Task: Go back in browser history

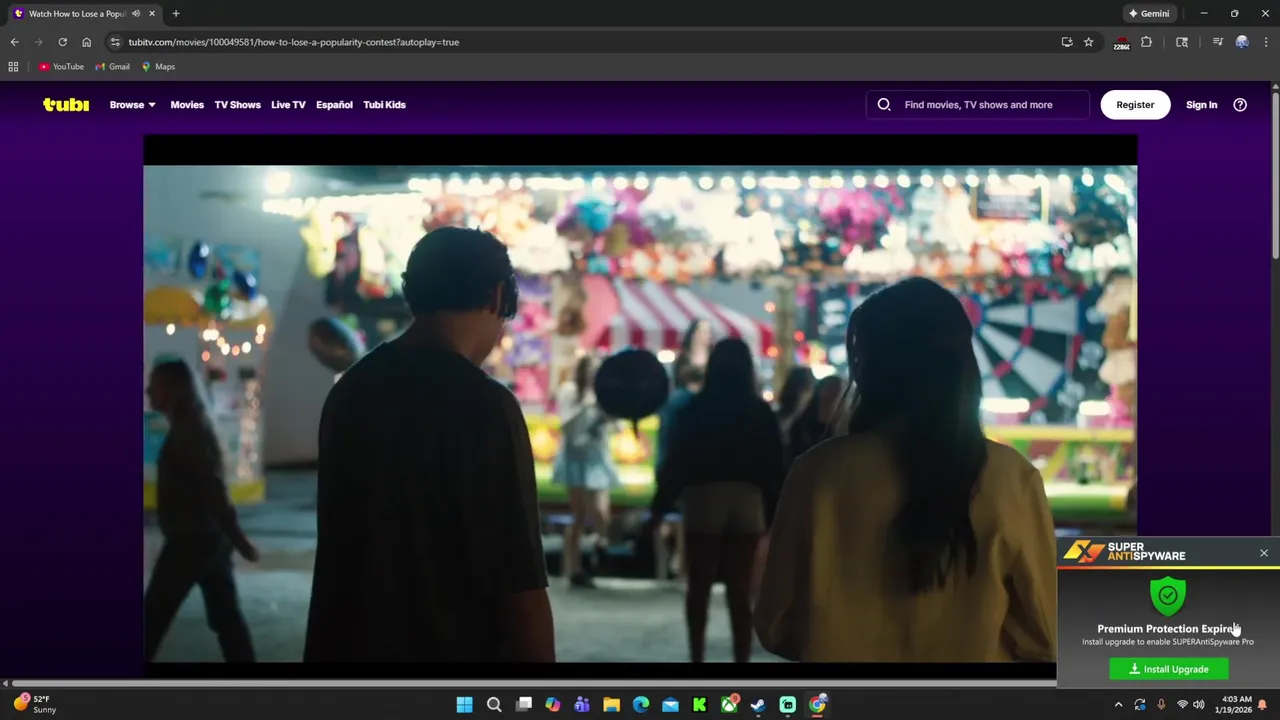Action: [x=14, y=42]
